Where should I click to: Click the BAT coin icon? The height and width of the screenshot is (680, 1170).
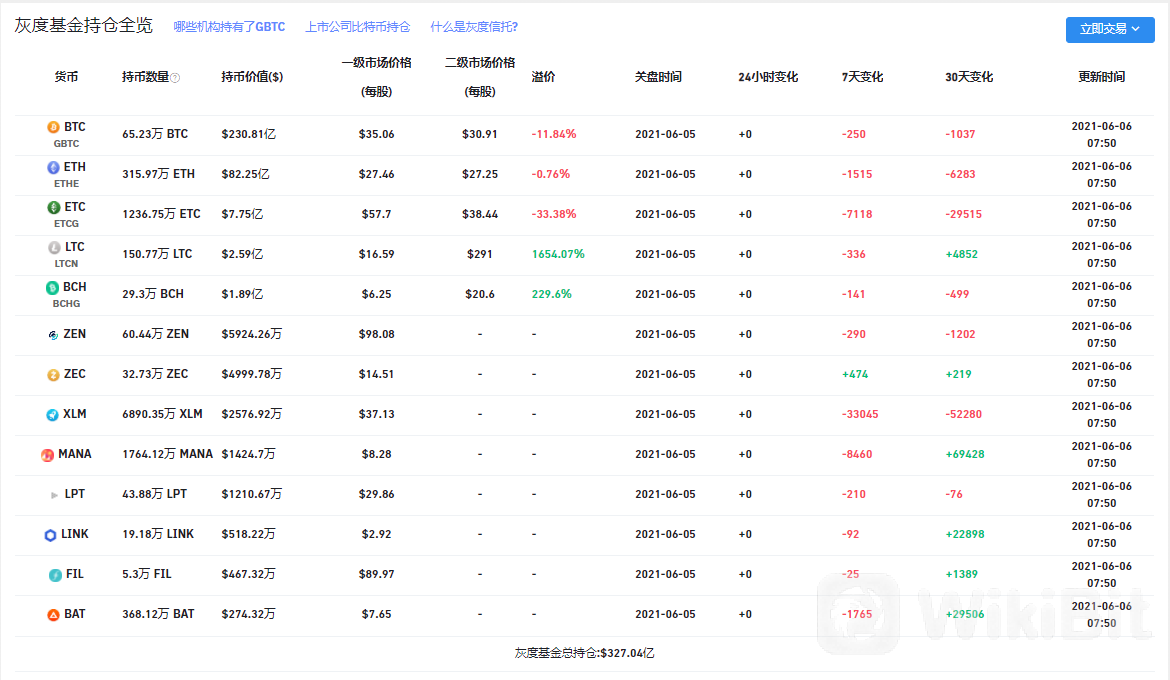tap(53, 615)
